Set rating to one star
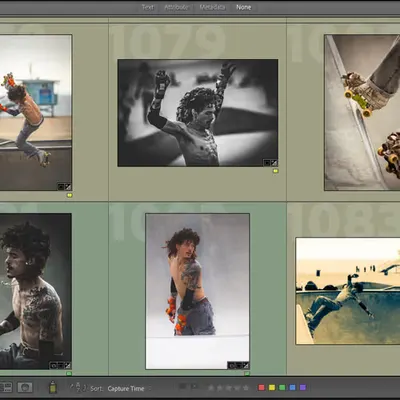The width and height of the screenshot is (400, 400). [x=211, y=388]
